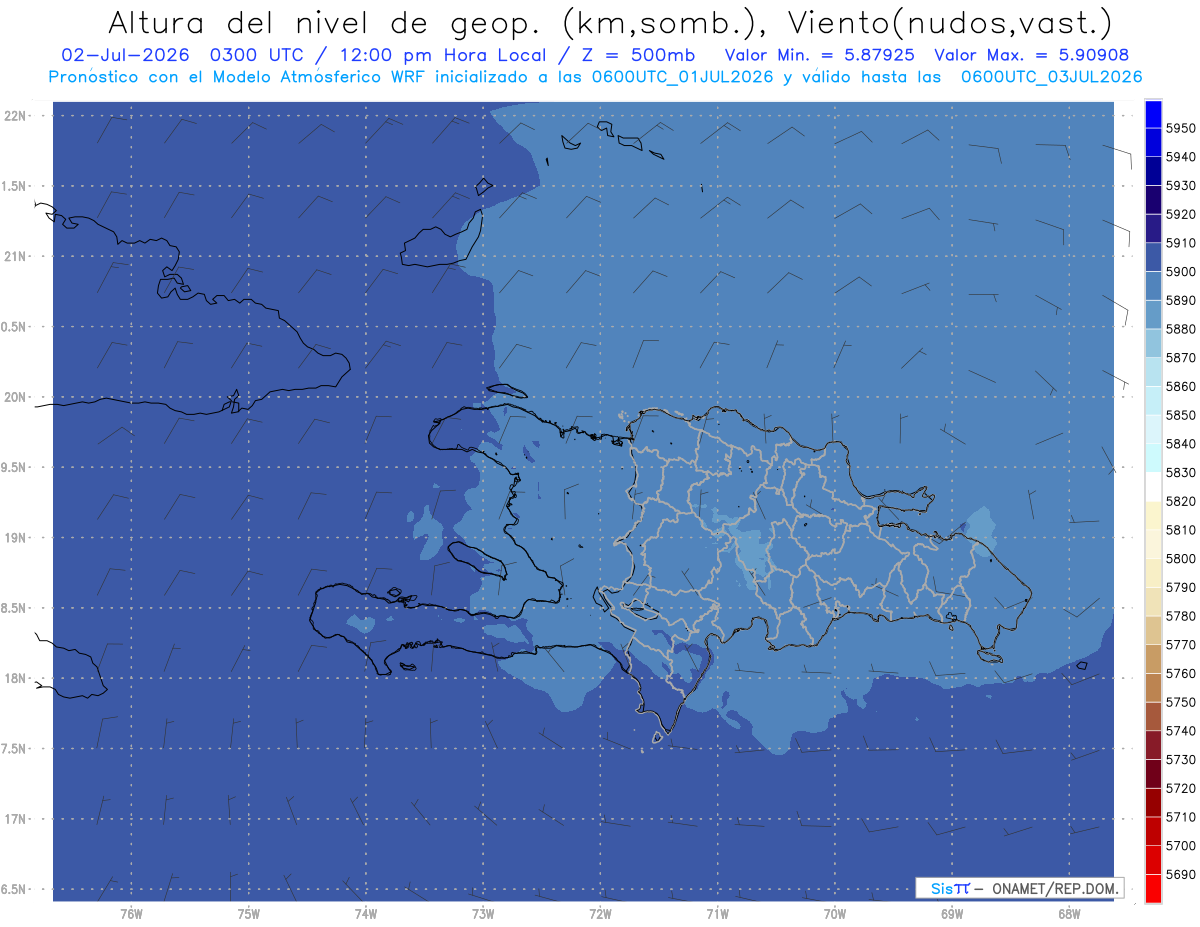Click the '5950' colorbar value
This screenshot has height=927, width=1200.
pyautogui.click(x=1181, y=128)
